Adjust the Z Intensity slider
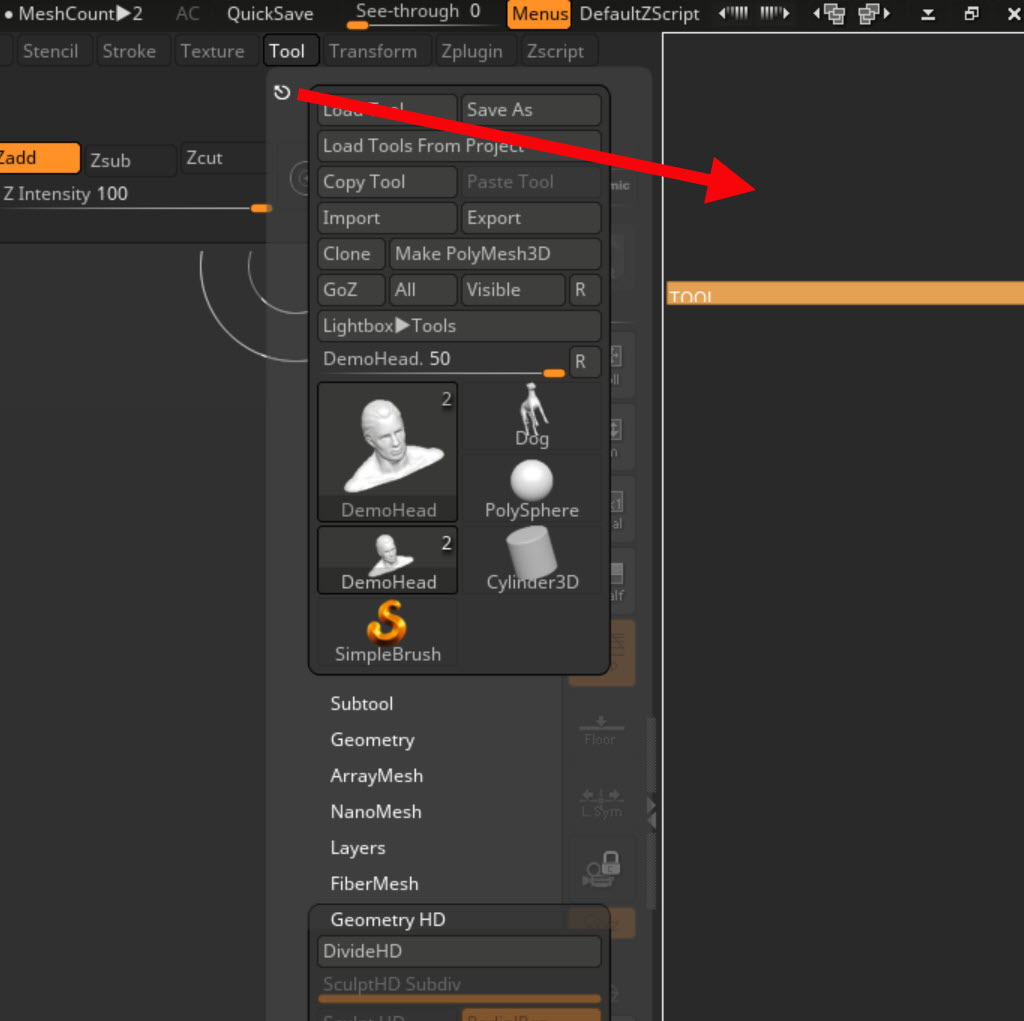Image resolution: width=1024 pixels, height=1021 pixels. coord(135,198)
